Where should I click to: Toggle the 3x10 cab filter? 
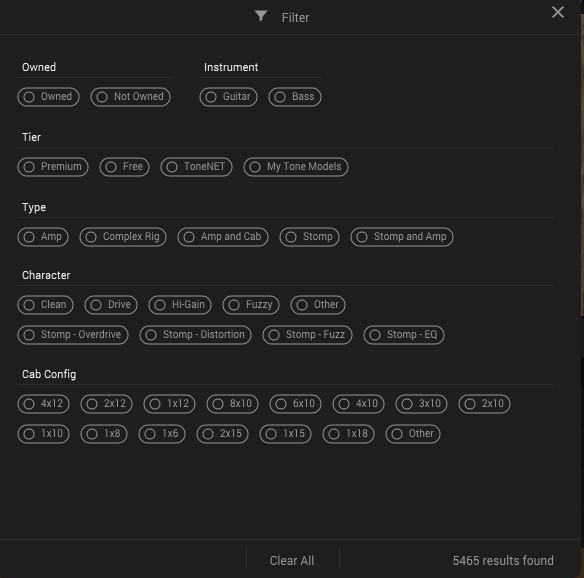point(421,404)
